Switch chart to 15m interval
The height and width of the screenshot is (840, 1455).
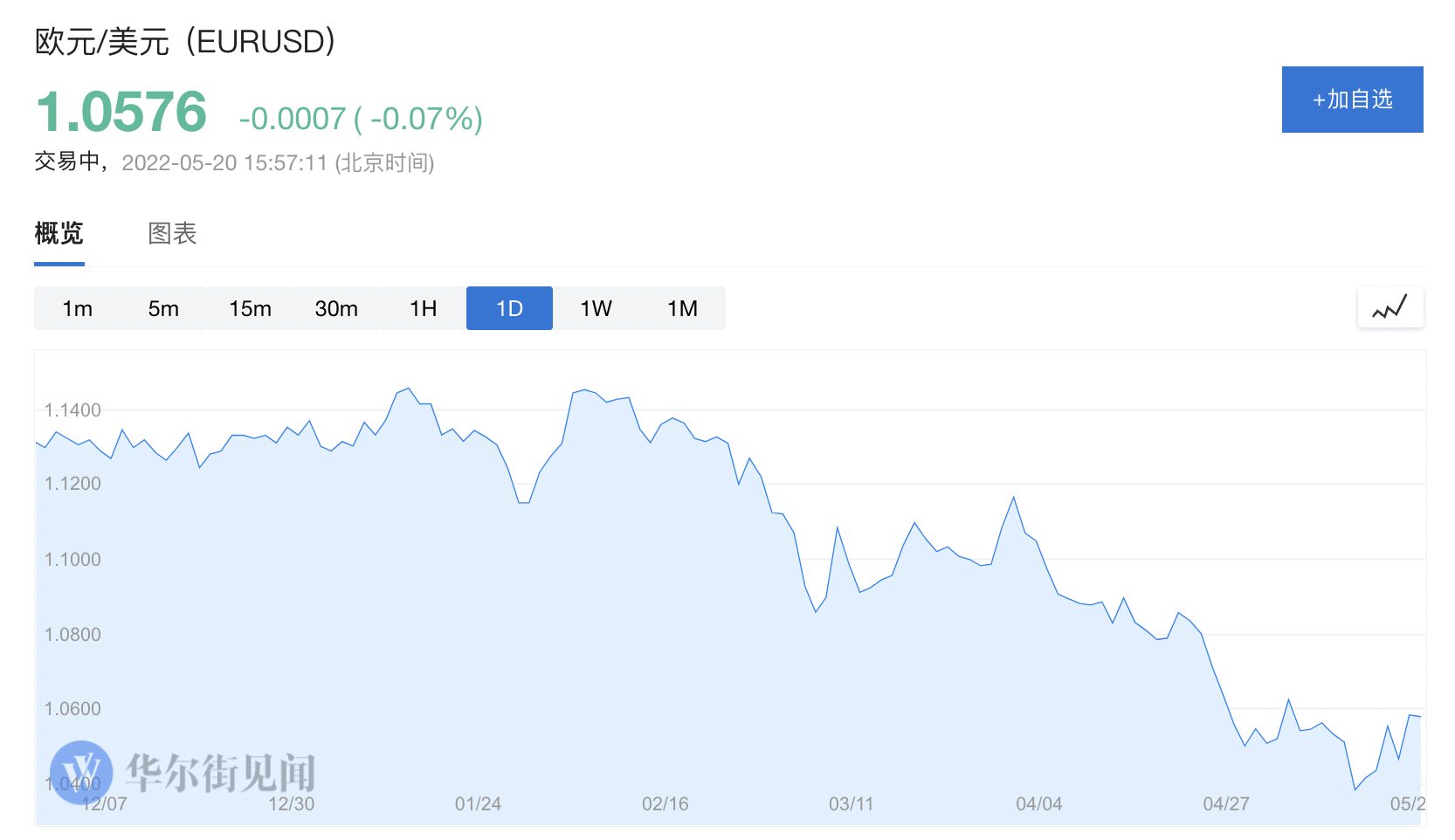(x=250, y=308)
